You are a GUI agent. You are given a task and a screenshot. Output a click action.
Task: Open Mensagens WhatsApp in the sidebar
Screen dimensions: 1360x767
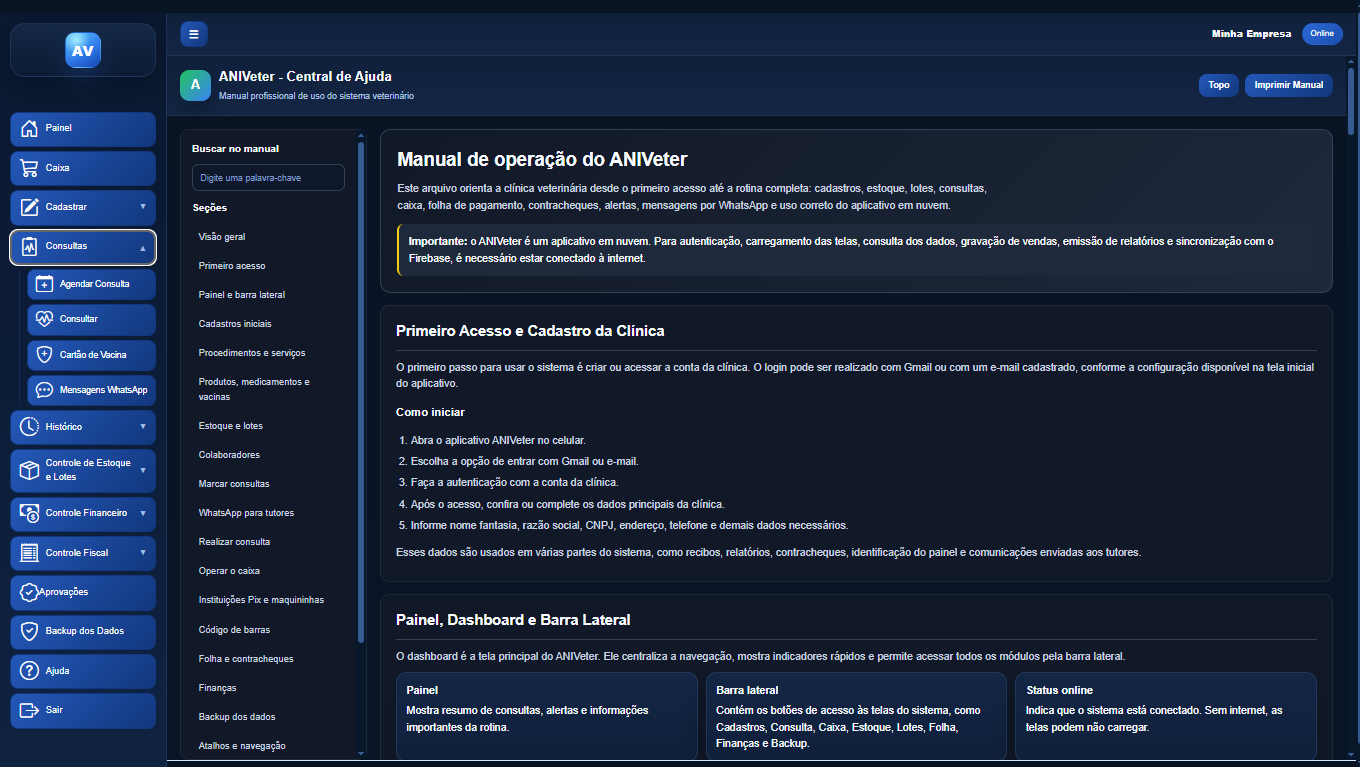coord(91,390)
